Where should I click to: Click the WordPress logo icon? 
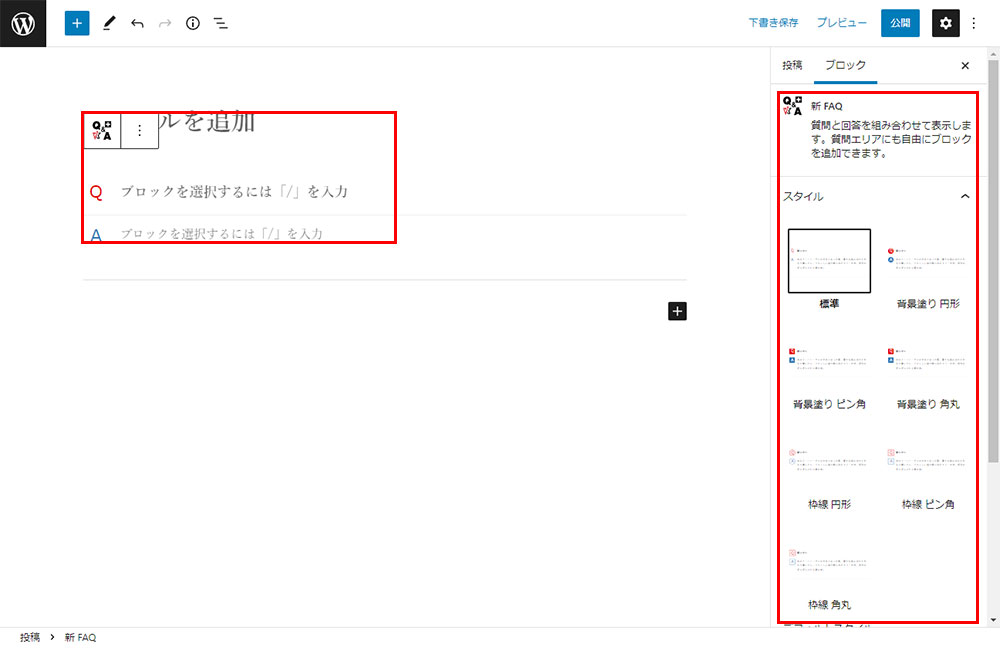(x=23, y=23)
